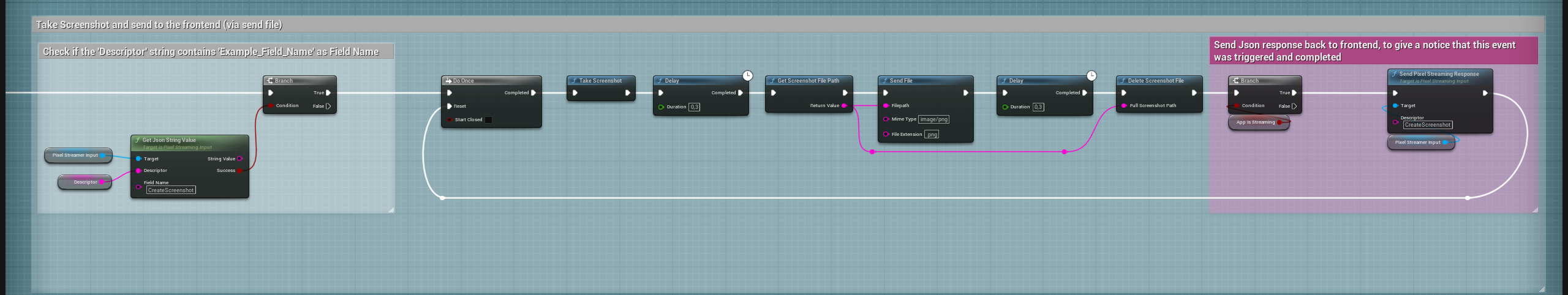Click the Return Value pin on Get Screenshot File Path
The height and width of the screenshot is (295, 1568).
click(844, 106)
